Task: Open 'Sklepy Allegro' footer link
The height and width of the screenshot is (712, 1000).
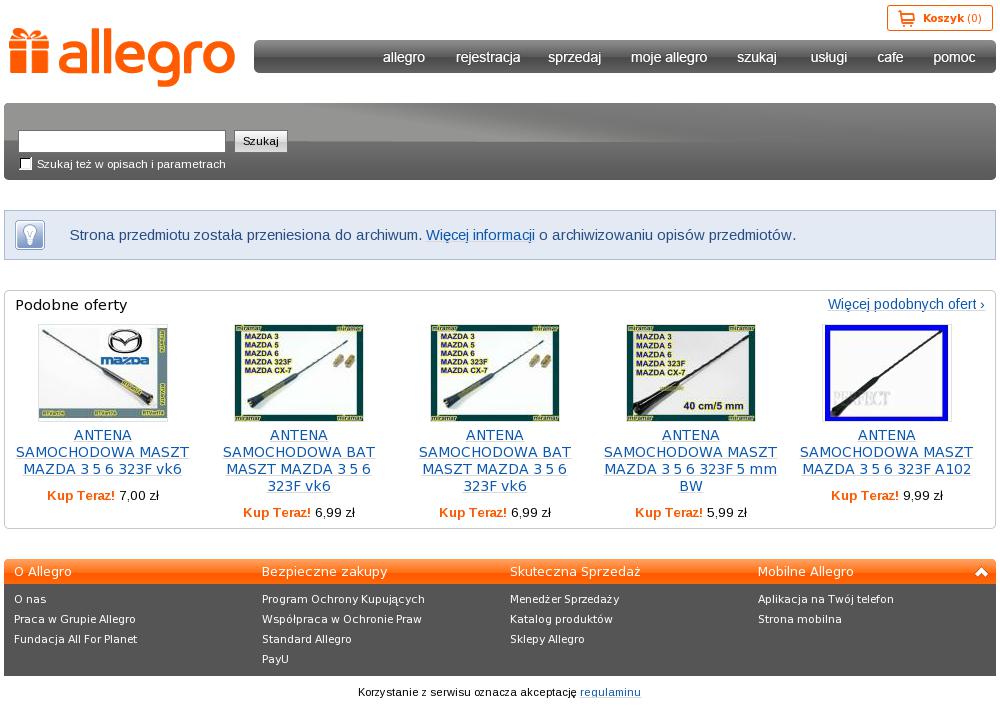Action: [x=547, y=639]
